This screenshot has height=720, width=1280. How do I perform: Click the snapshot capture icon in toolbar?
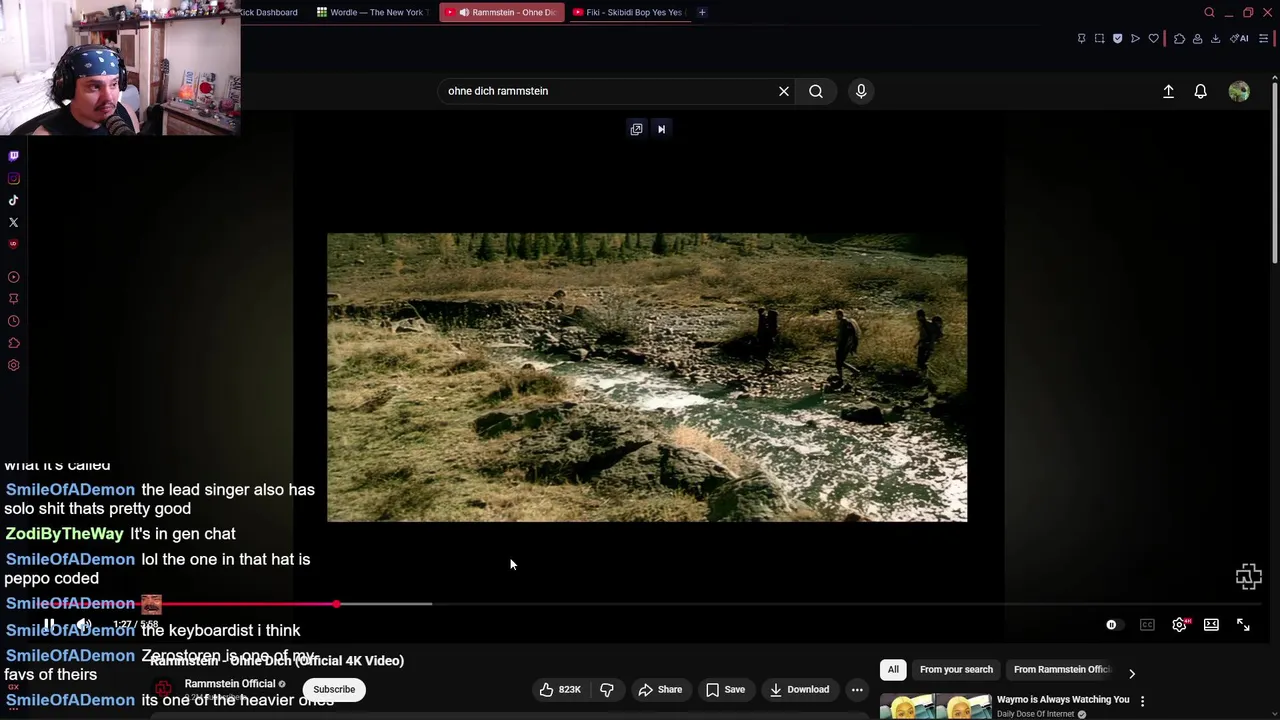click(x=1099, y=38)
